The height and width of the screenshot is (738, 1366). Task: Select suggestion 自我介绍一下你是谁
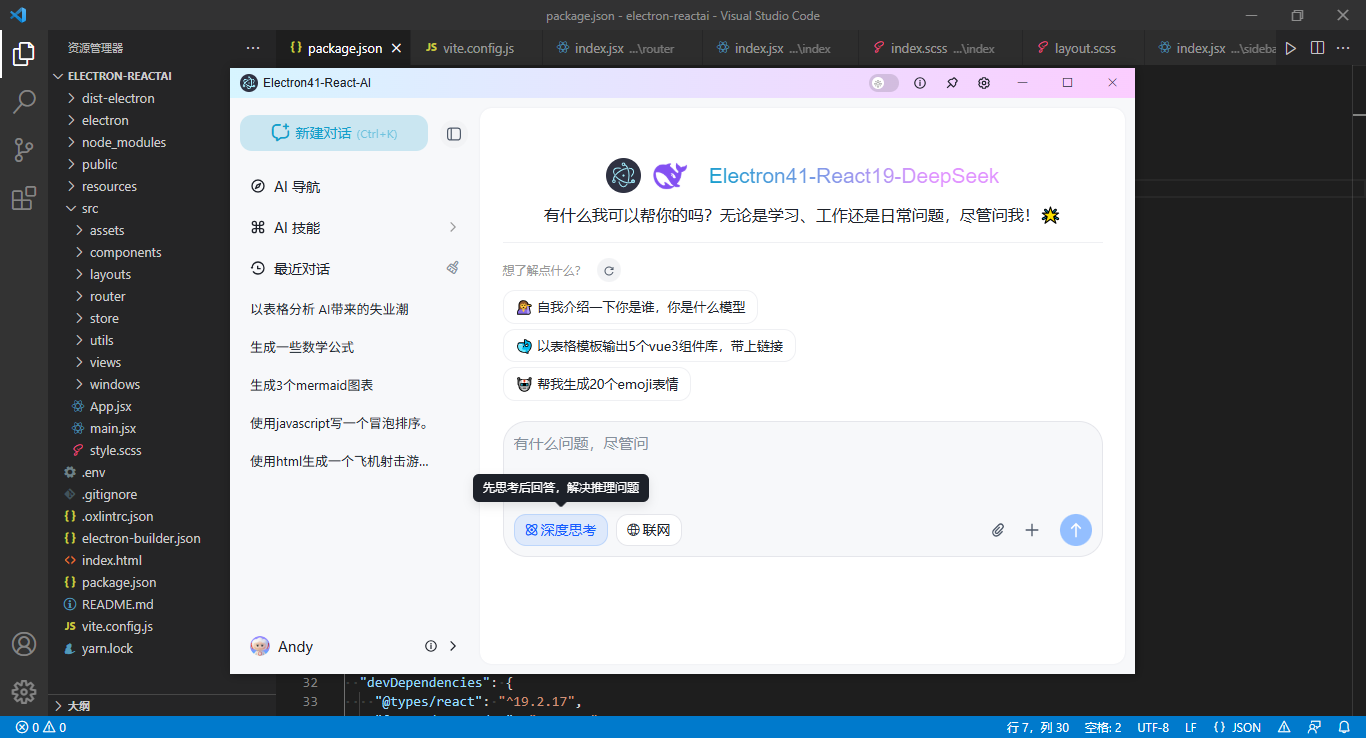(631, 308)
